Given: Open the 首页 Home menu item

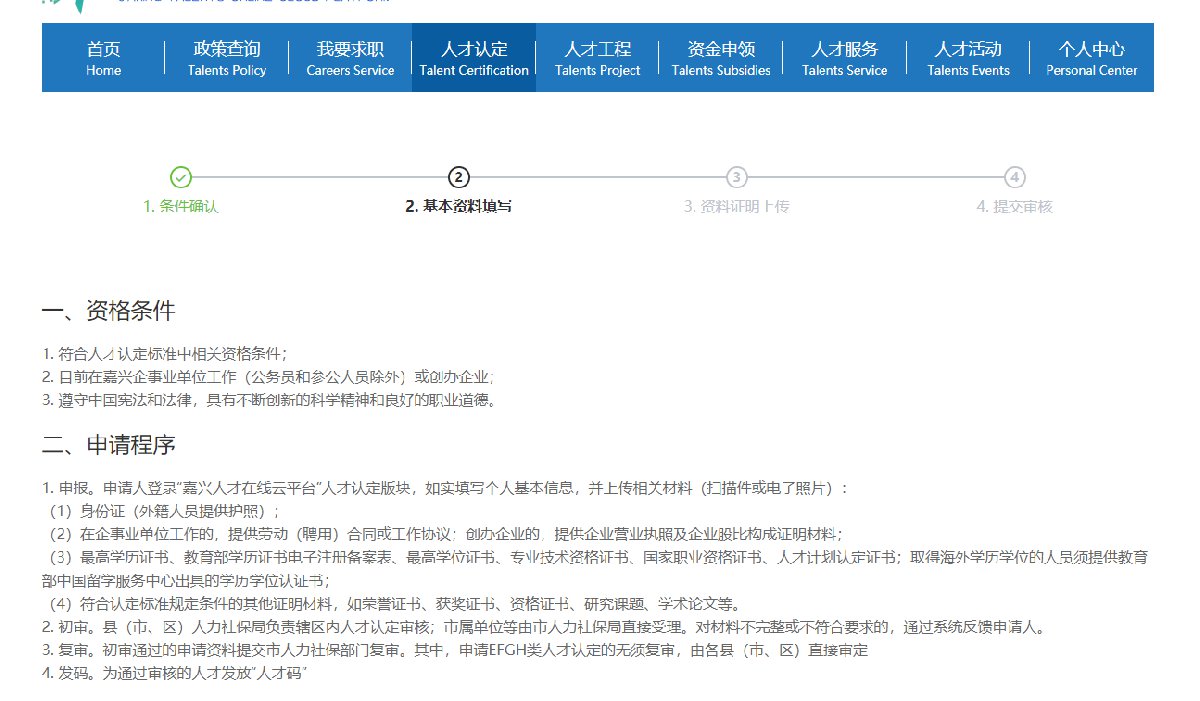Looking at the screenshot, I should [x=103, y=58].
